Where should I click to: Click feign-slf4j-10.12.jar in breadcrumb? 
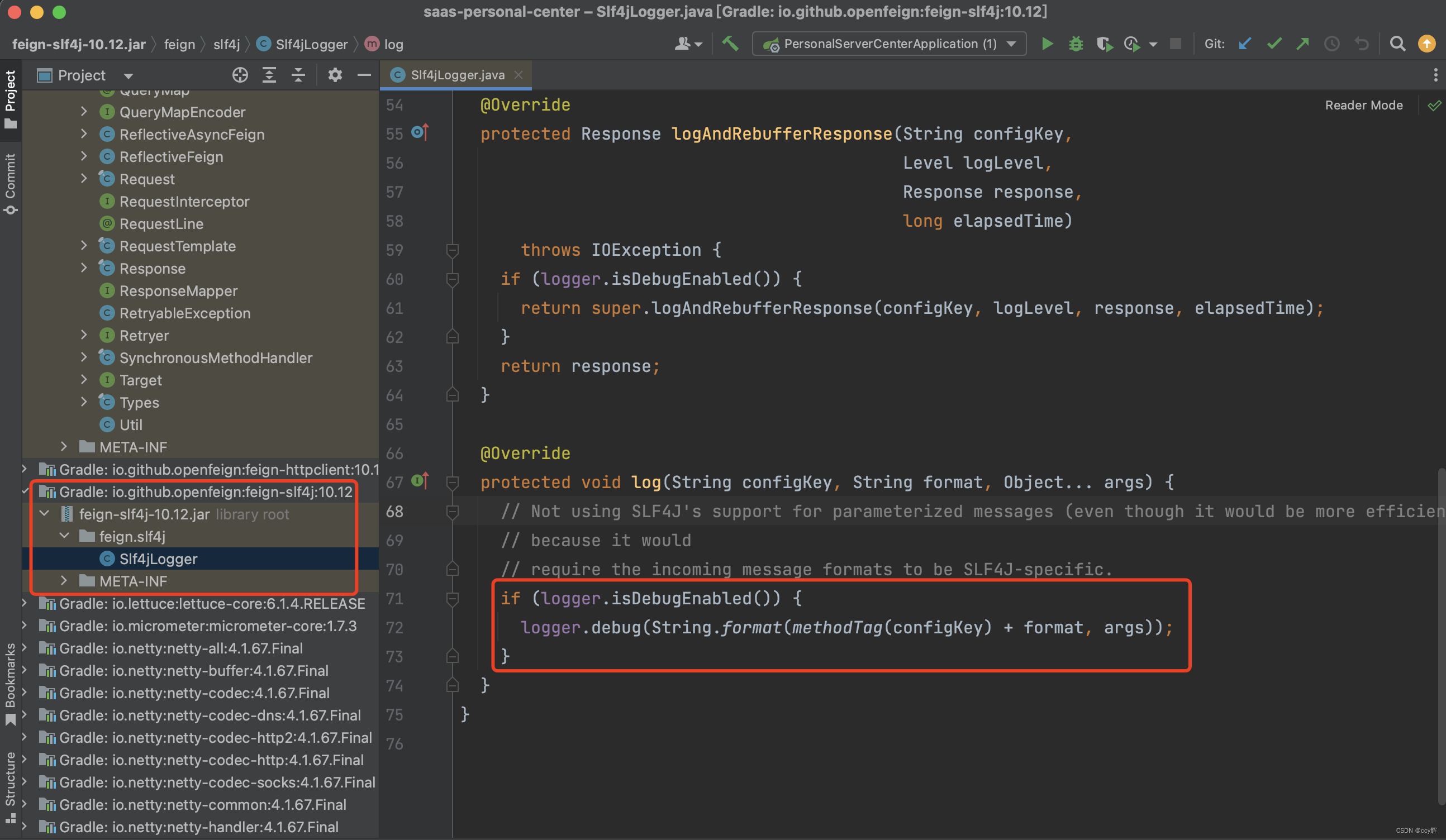tap(79, 44)
